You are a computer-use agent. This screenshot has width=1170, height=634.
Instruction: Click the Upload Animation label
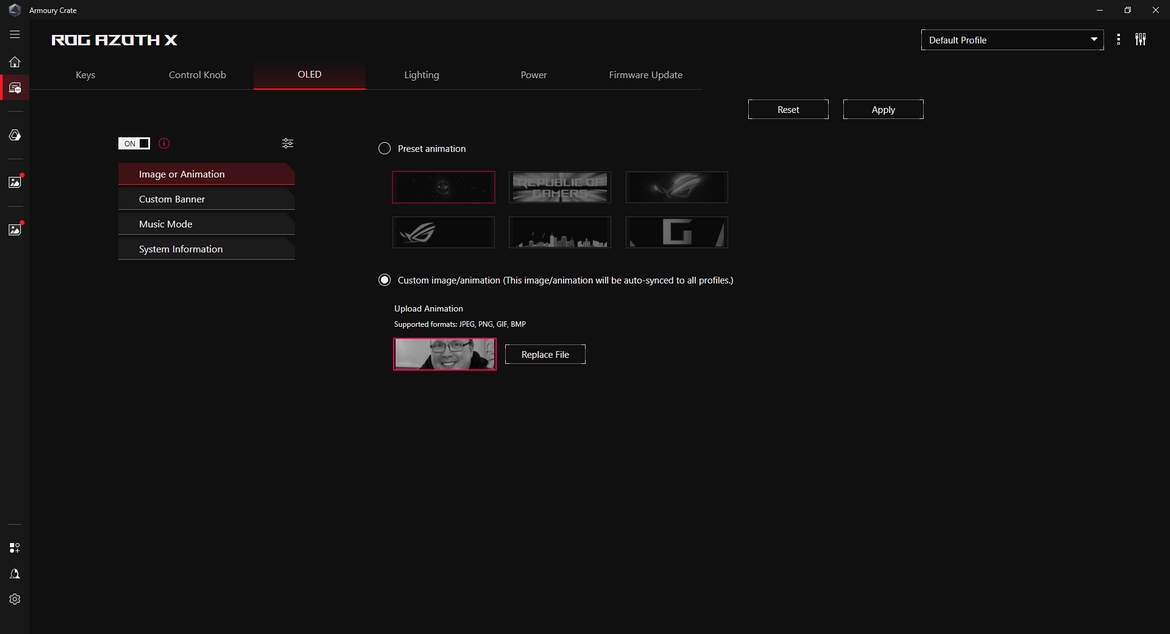(x=428, y=308)
